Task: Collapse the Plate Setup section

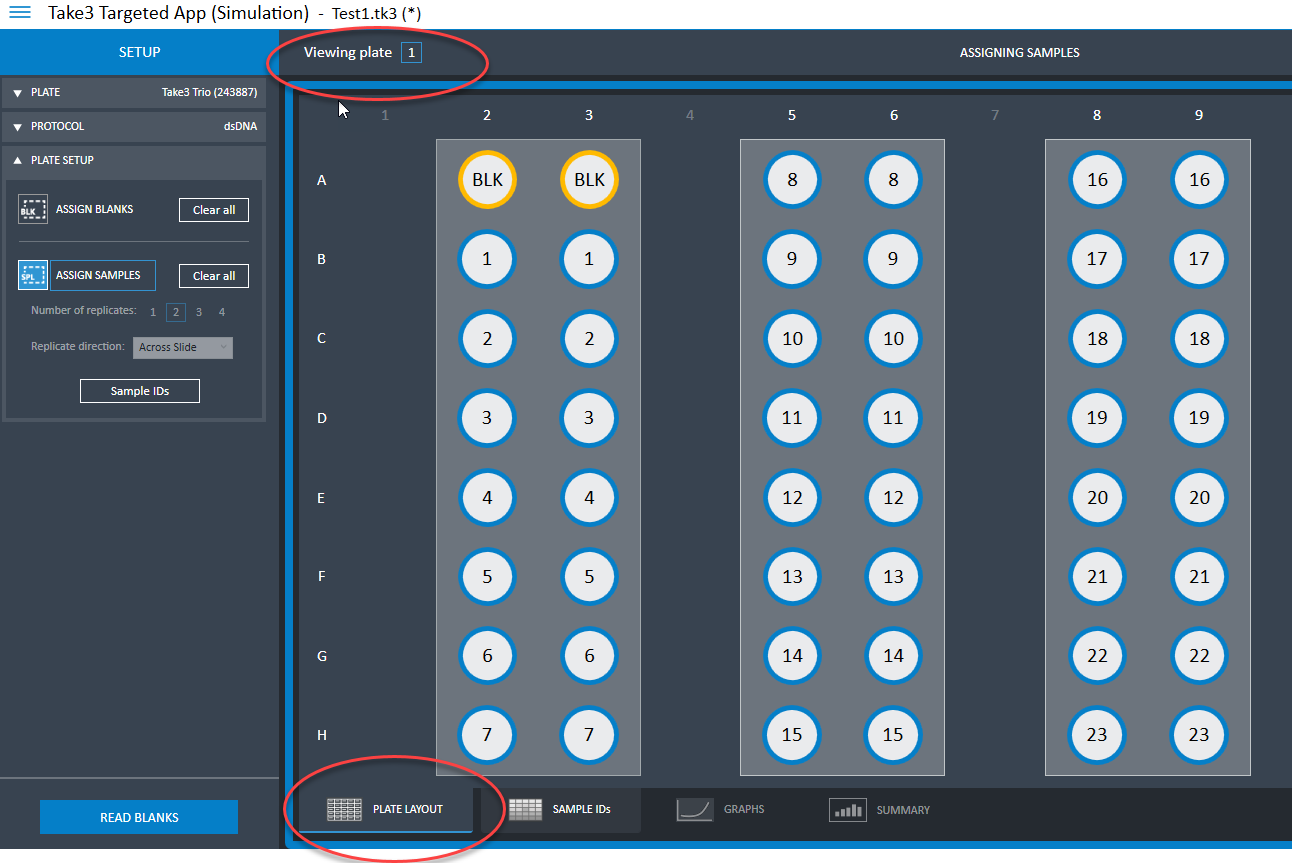Action: click(18, 160)
